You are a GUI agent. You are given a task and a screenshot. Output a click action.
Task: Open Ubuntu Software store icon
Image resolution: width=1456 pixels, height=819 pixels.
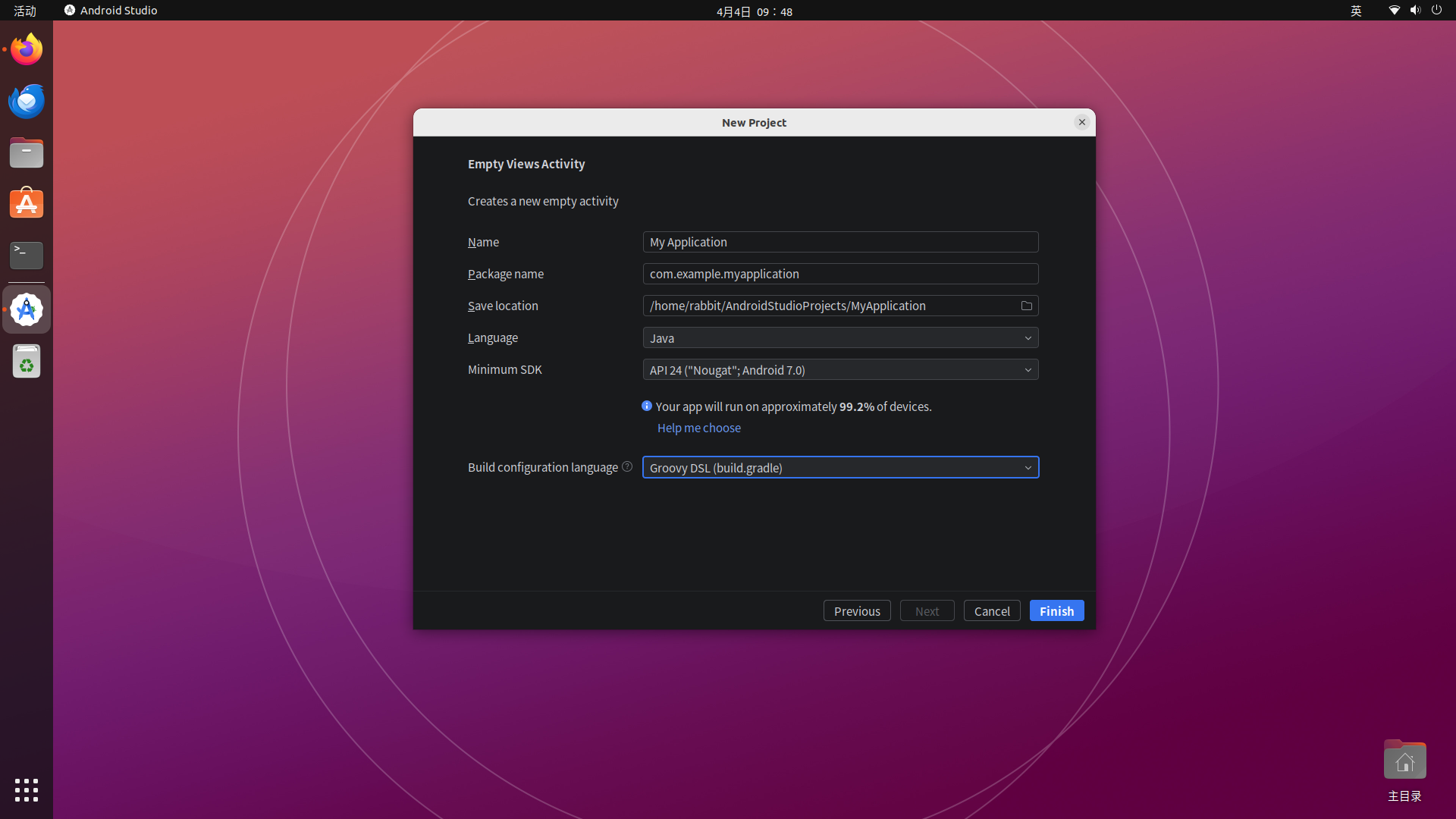point(27,204)
